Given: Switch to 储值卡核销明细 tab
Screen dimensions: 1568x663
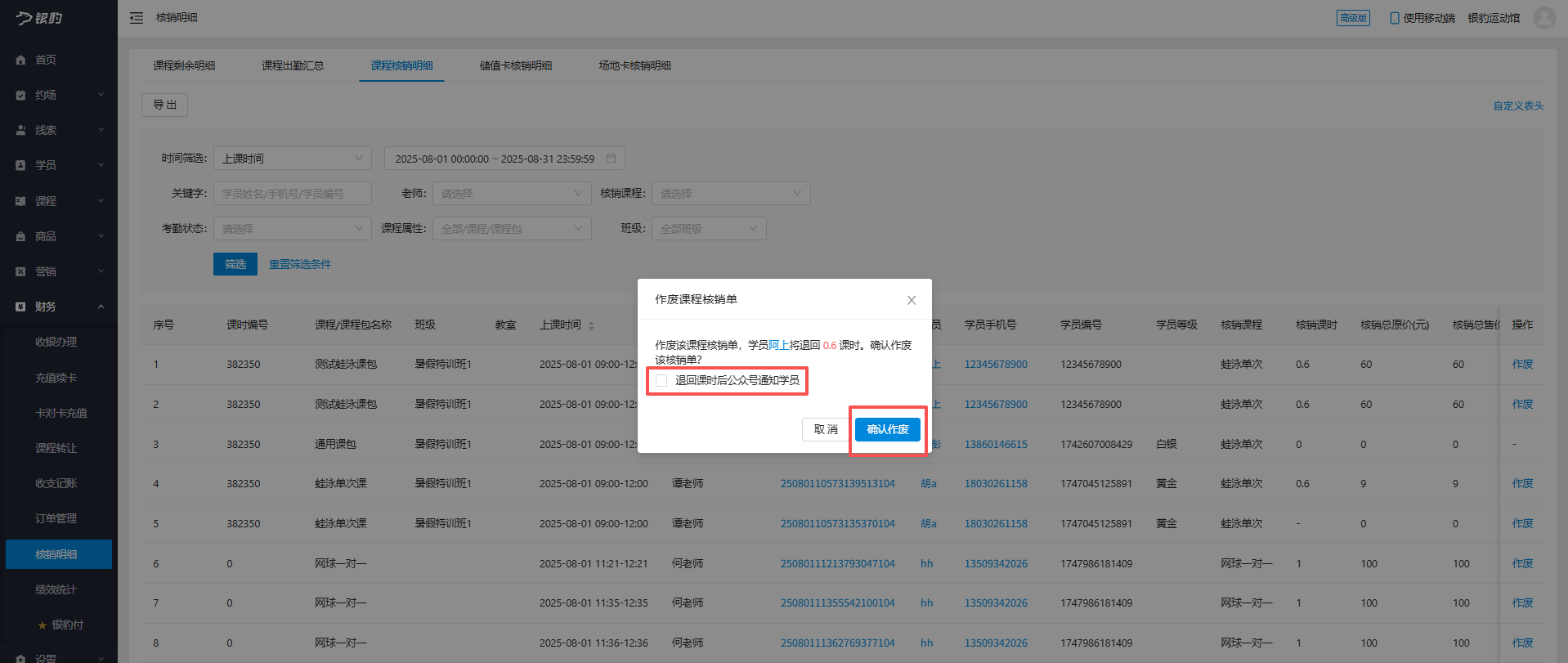Looking at the screenshot, I should [x=516, y=65].
